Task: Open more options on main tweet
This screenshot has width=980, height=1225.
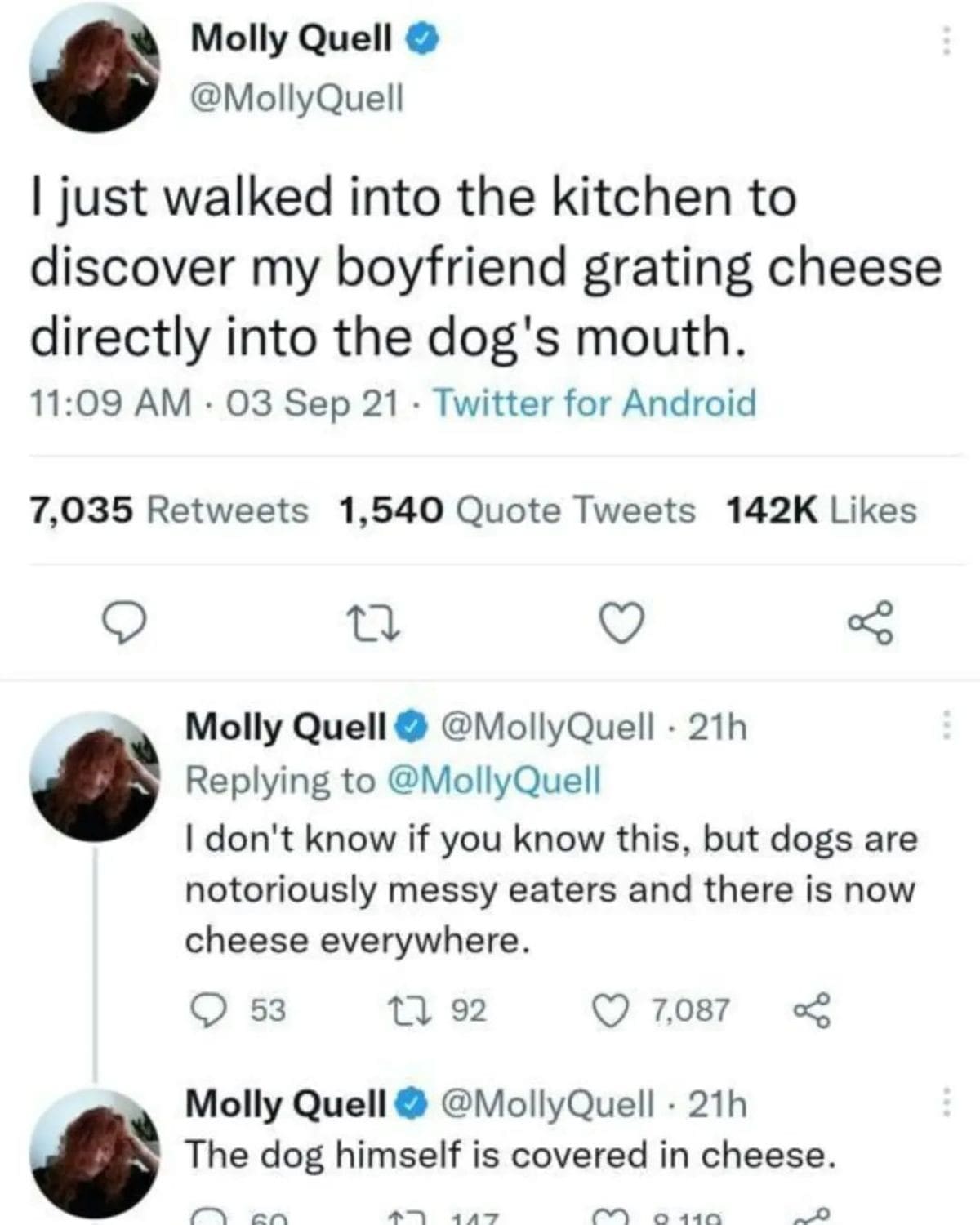Action: [946, 39]
